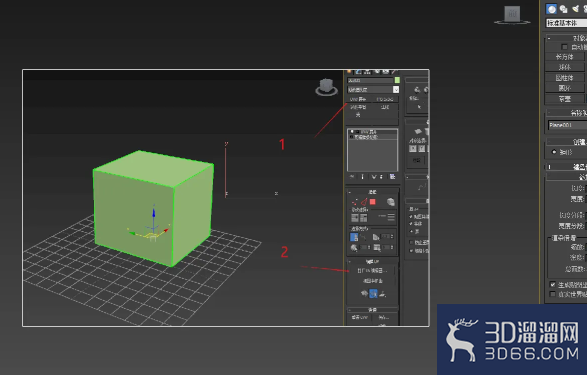This screenshot has height=375, width=587.
Task: Click the 圆环 (Torus) button
Action: click(565, 88)
